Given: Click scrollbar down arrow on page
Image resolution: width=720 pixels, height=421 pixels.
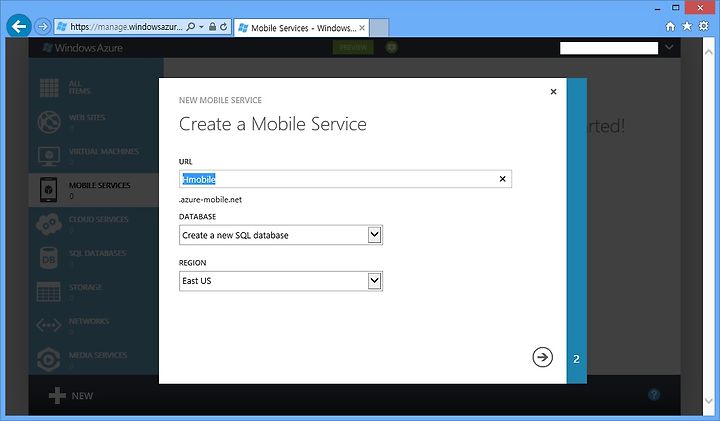Looking at the screenshot, I should [709, 401].
